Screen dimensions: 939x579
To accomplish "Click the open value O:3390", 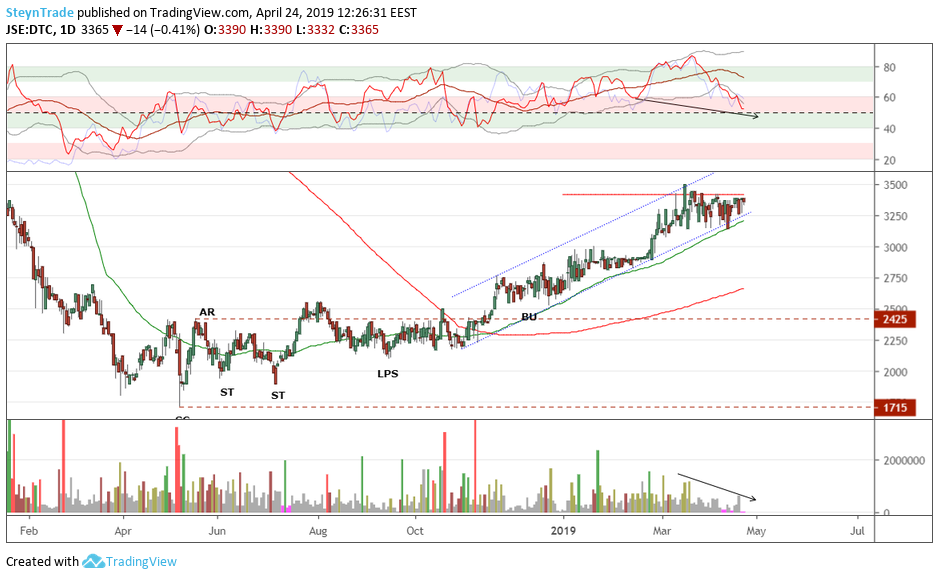I will (x=225, y=30).
